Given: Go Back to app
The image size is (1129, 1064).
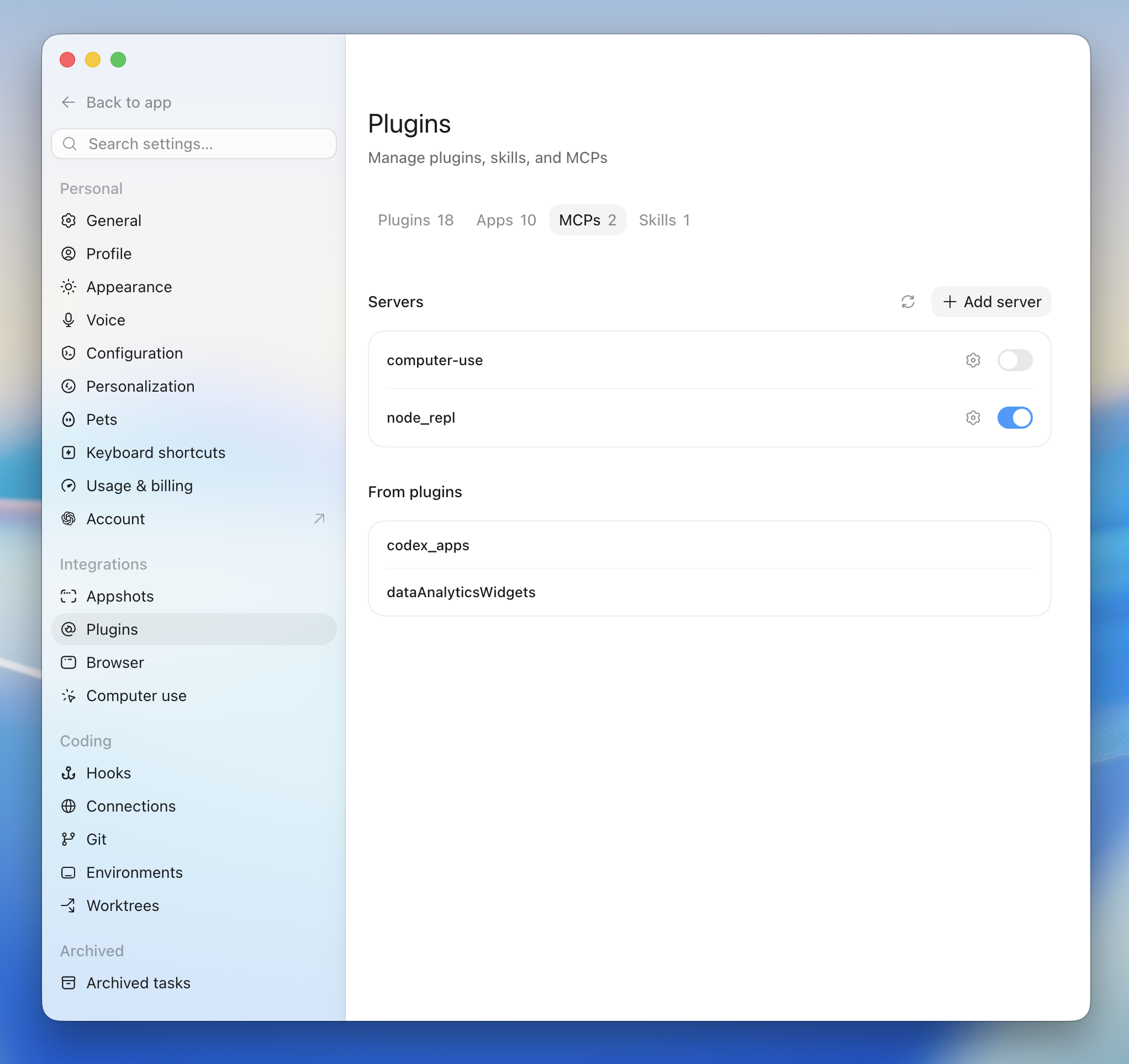Looking at the screenshot, I should (116, 102).
